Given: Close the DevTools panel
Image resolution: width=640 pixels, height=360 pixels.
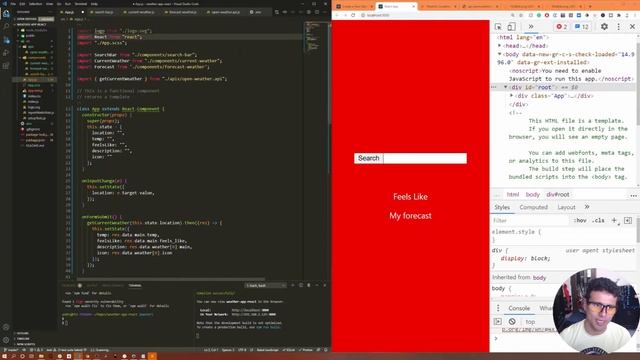Looking at the screenshot, I should [x=632, y=27].
